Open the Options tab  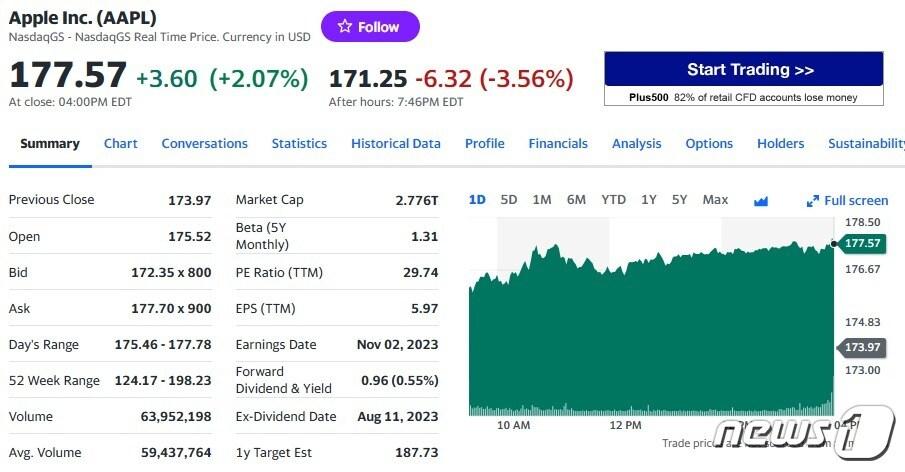709,144
